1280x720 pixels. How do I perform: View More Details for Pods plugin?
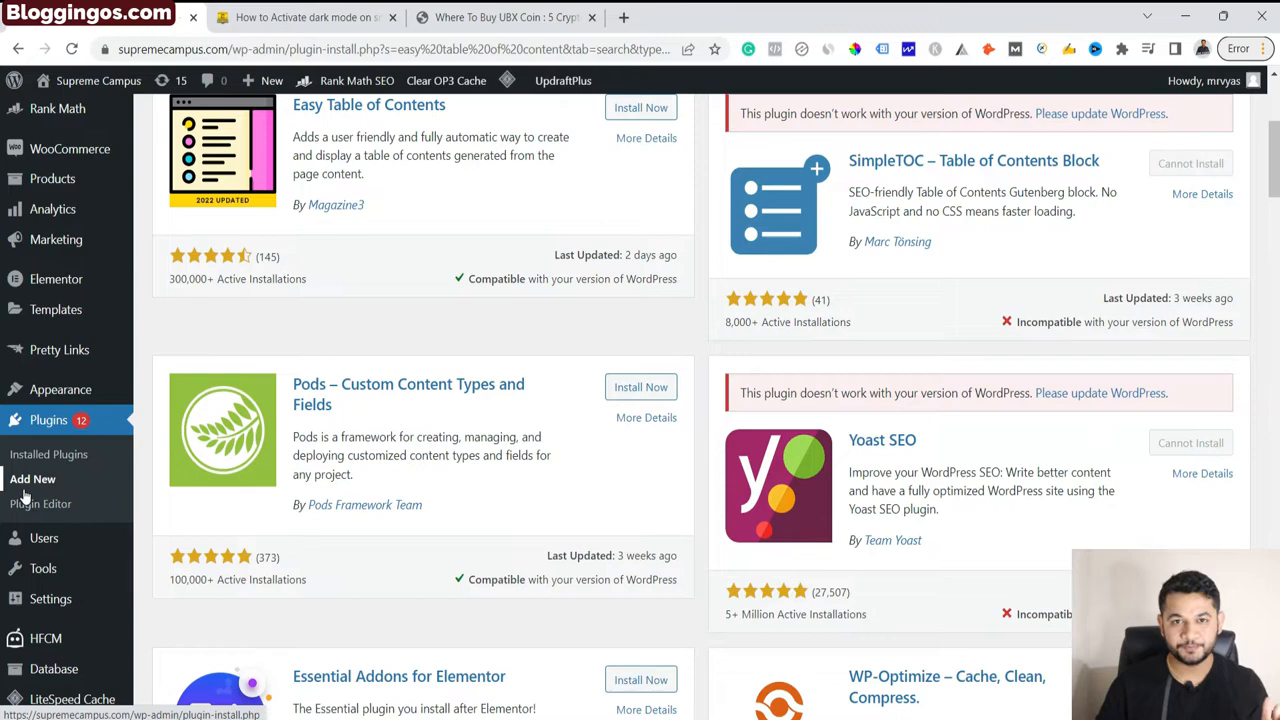click(646, 418)
